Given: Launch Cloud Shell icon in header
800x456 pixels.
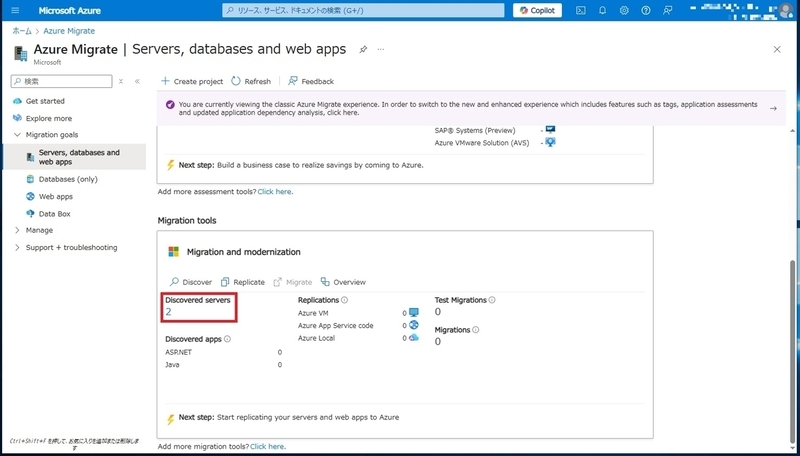Looking at the screenshot, I should tap(581, 10).
